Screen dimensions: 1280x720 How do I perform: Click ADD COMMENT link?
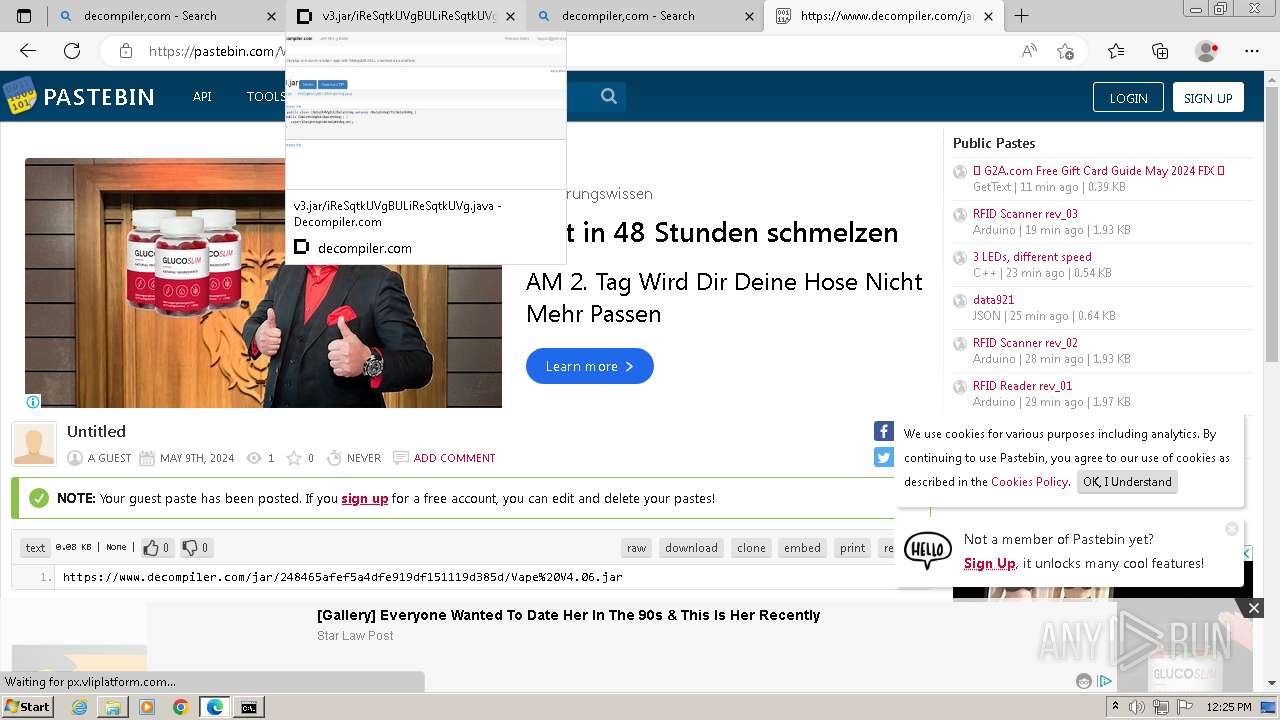click(454, 458)
